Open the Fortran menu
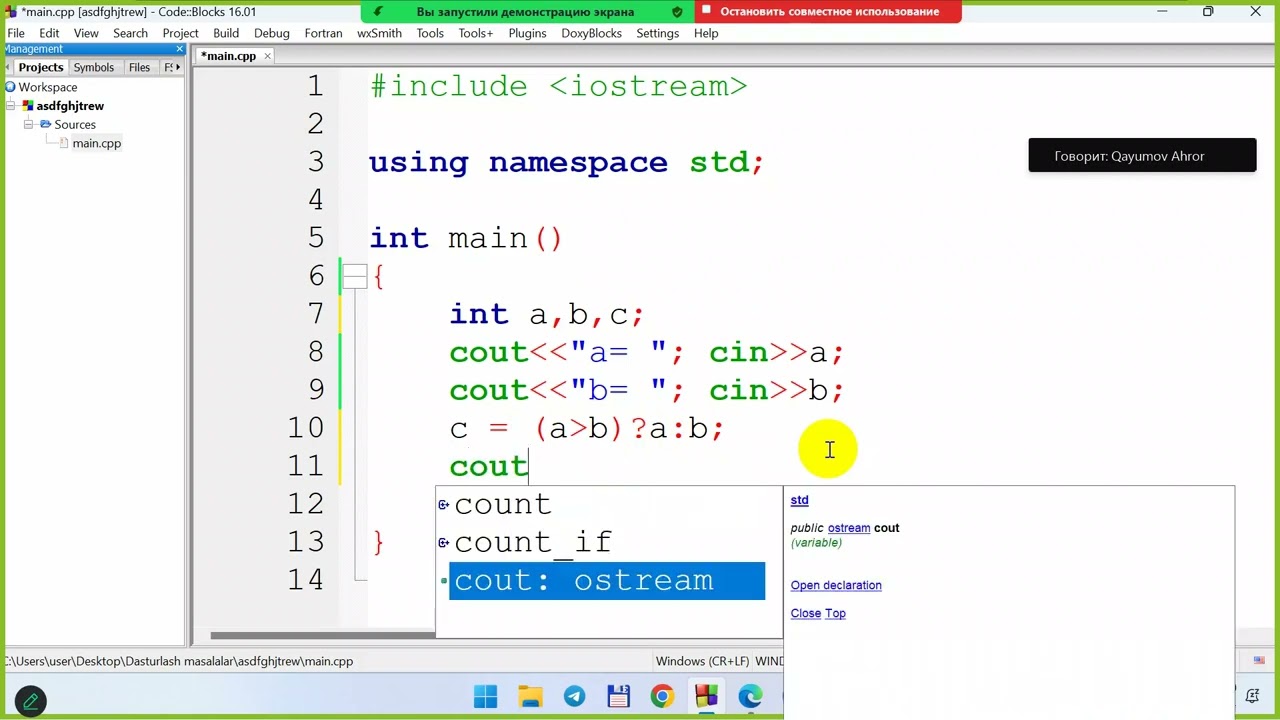This screenshot has width=1280, height=720. point(323,33)
